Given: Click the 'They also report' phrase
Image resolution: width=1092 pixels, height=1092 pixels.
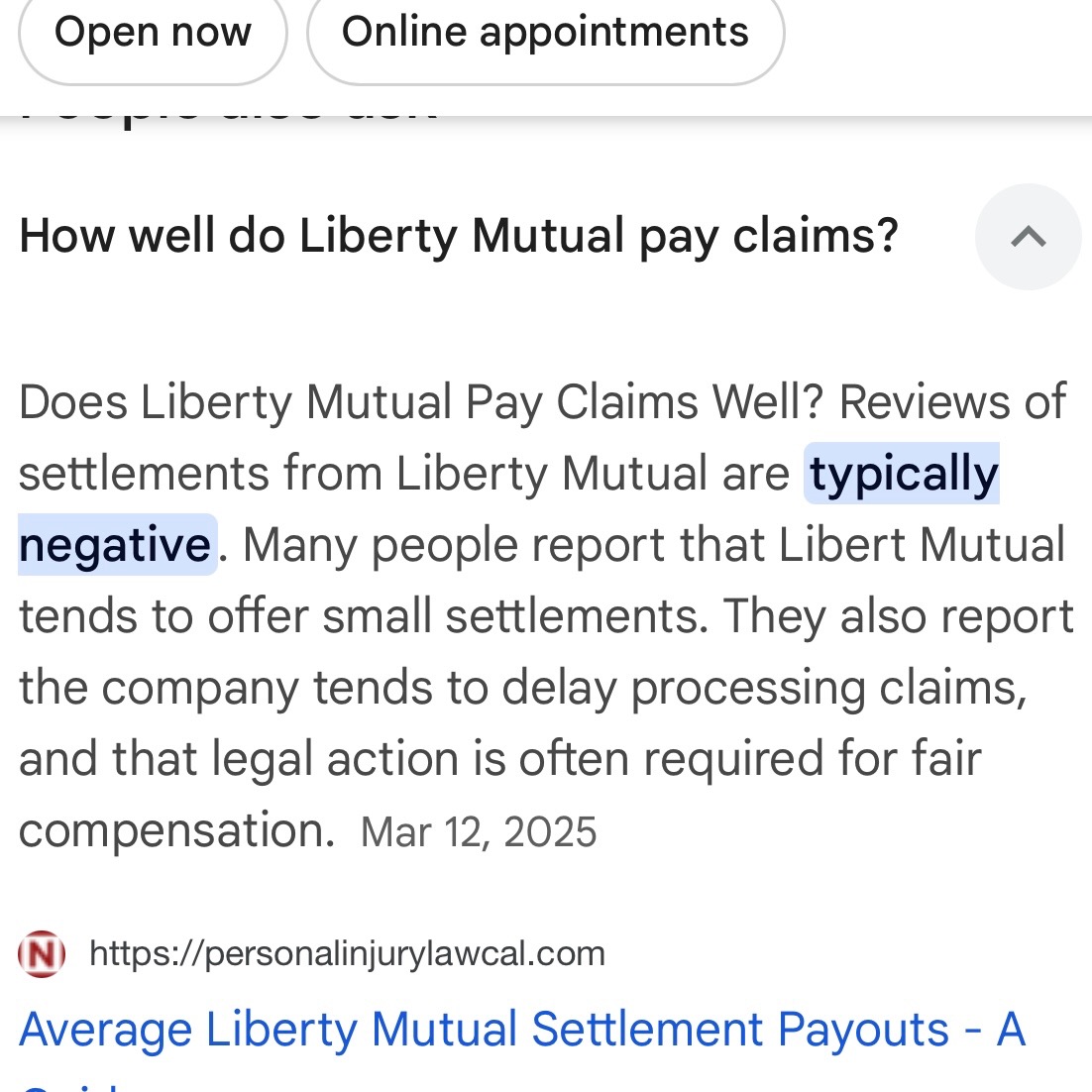Looking at the screenshot, I should click(x=898, y=616).
